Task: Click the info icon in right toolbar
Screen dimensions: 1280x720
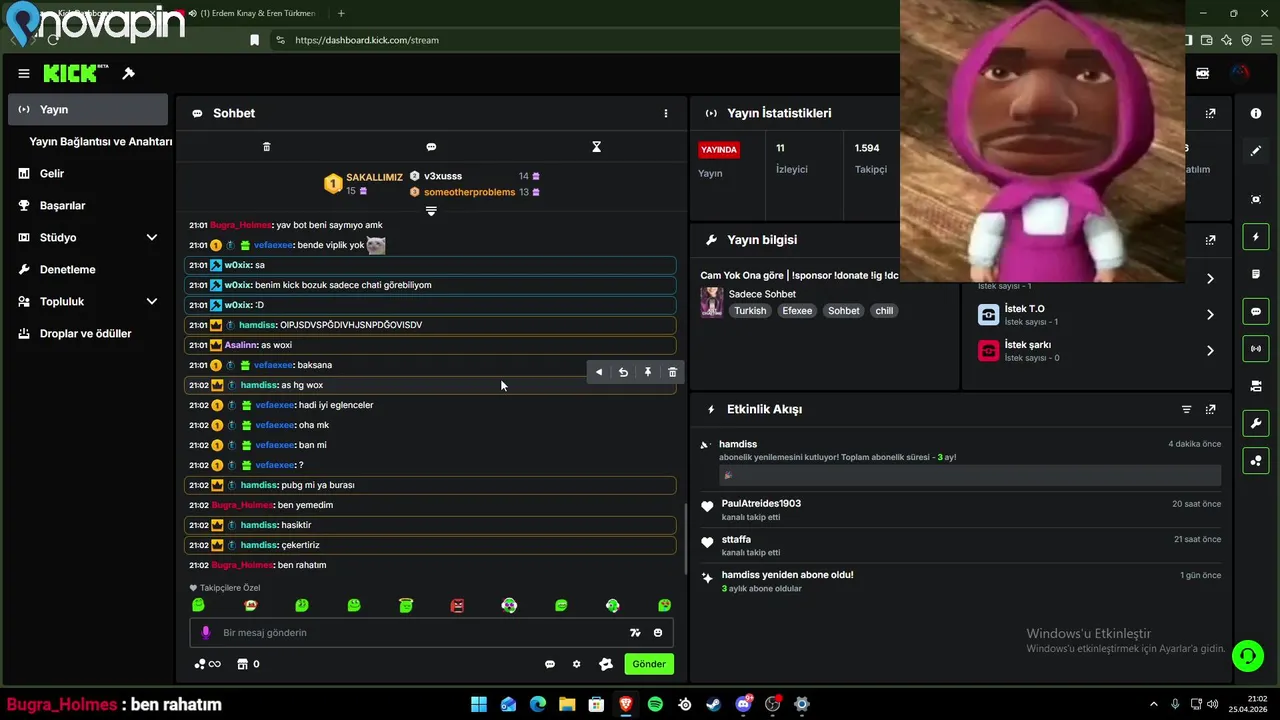Action: point(1256,113)
